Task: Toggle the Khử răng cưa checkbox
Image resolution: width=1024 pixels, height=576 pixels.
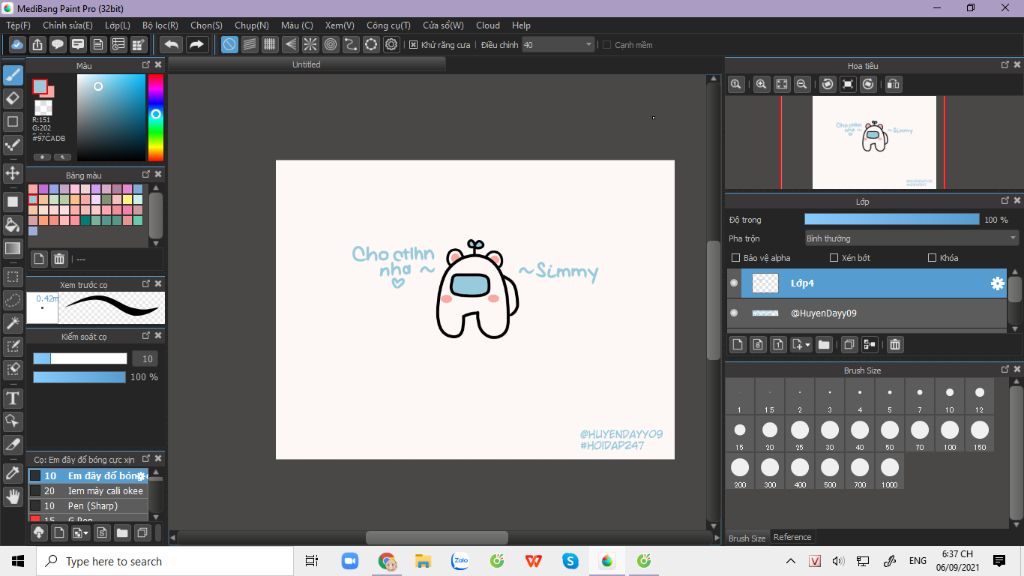Action: tap(413, 44)
